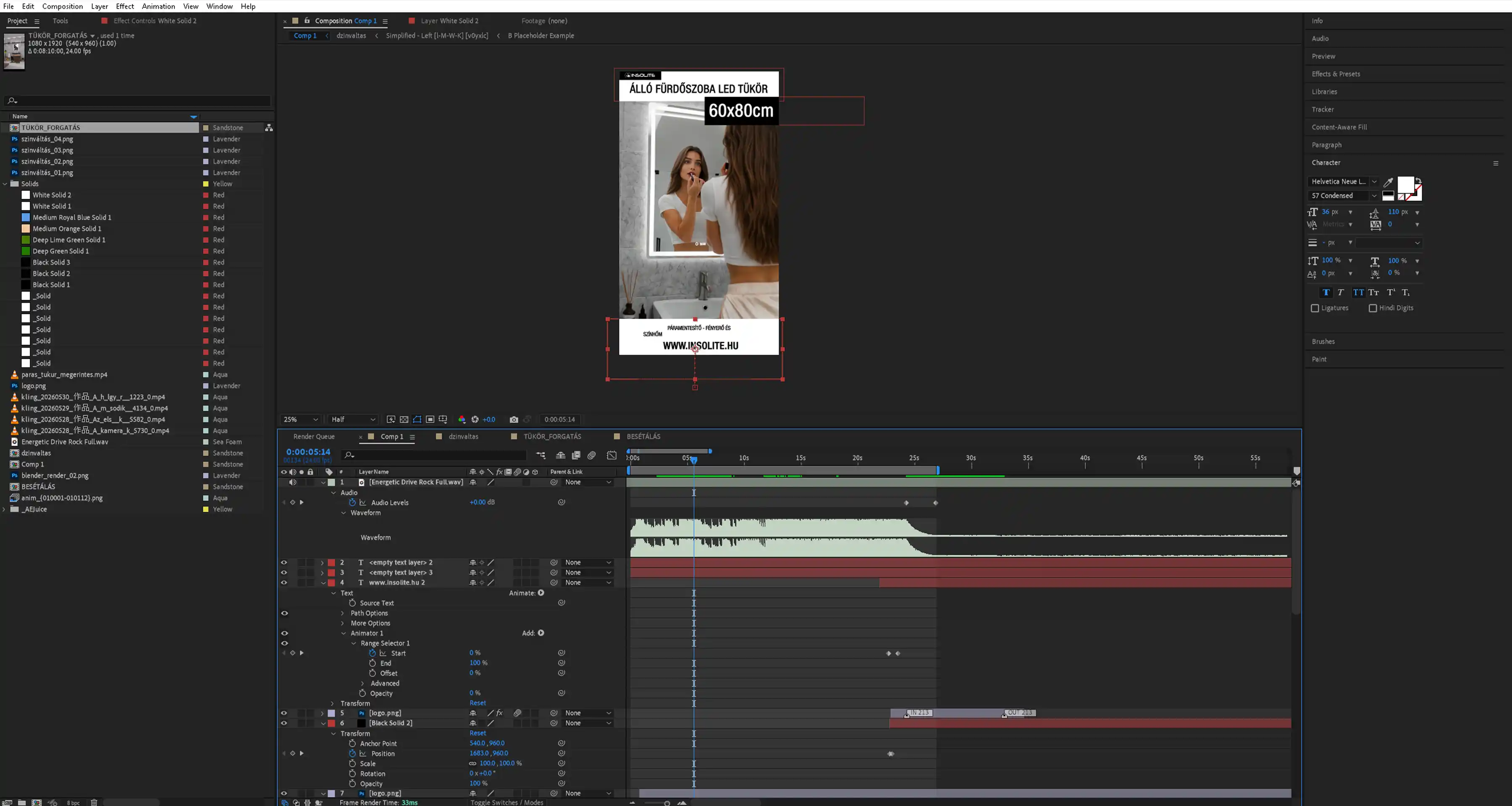
Task: Click Reset for Black Solid 2 Transform
Action: (x=478, y=733)
